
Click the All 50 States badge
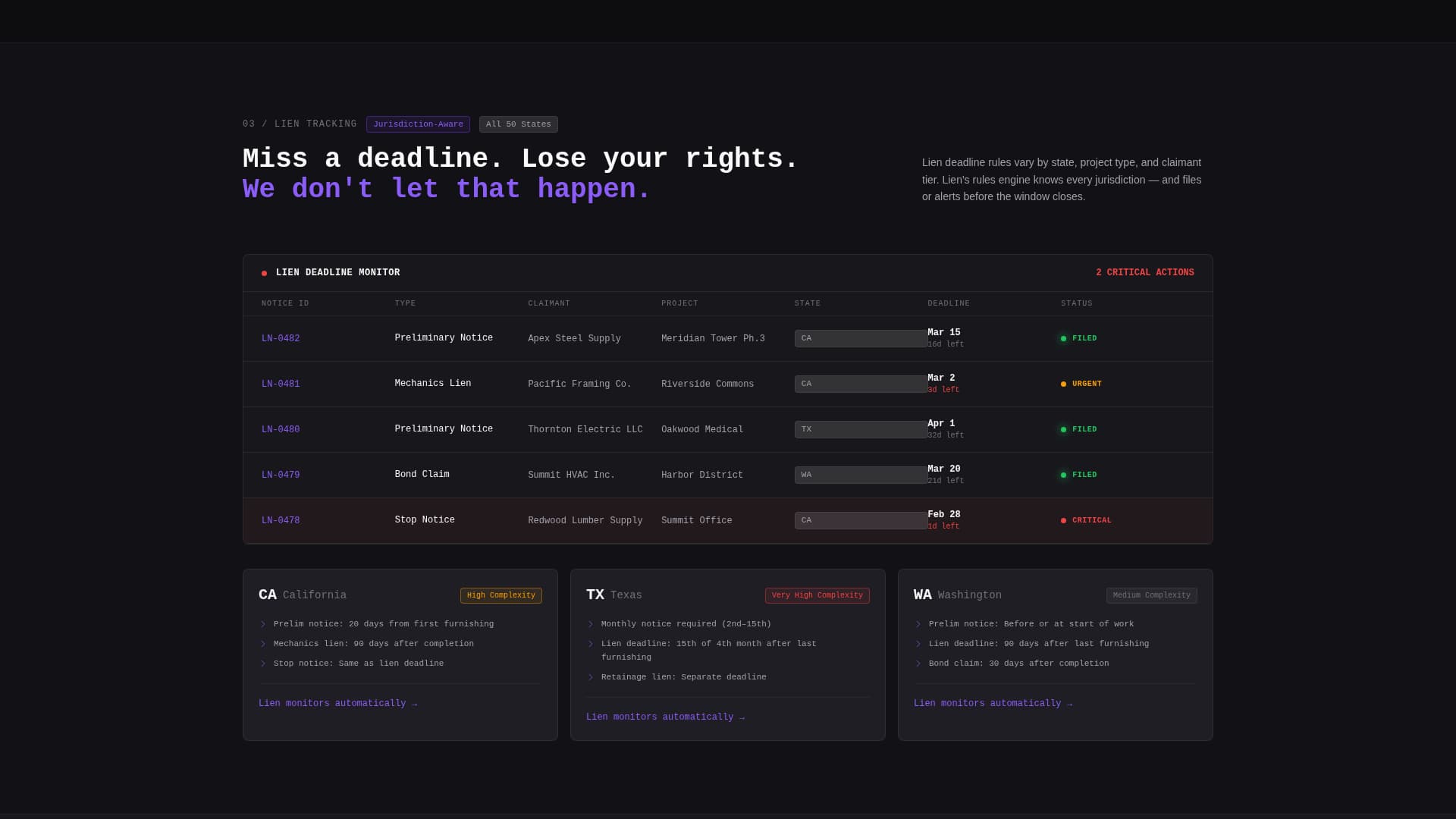point(519,124)
